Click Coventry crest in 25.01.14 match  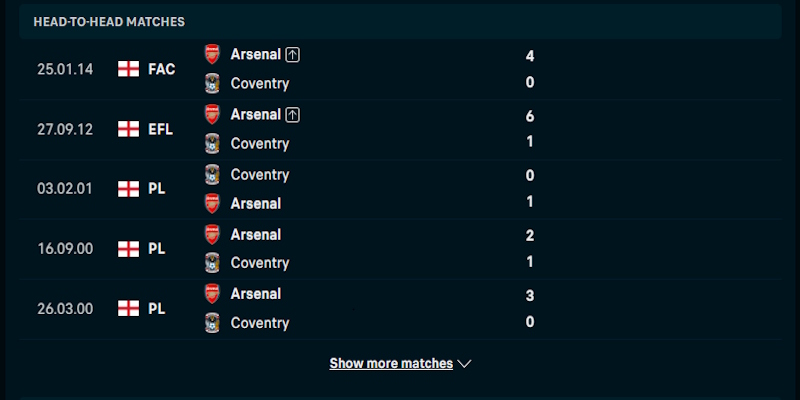(x=212, y=83)
